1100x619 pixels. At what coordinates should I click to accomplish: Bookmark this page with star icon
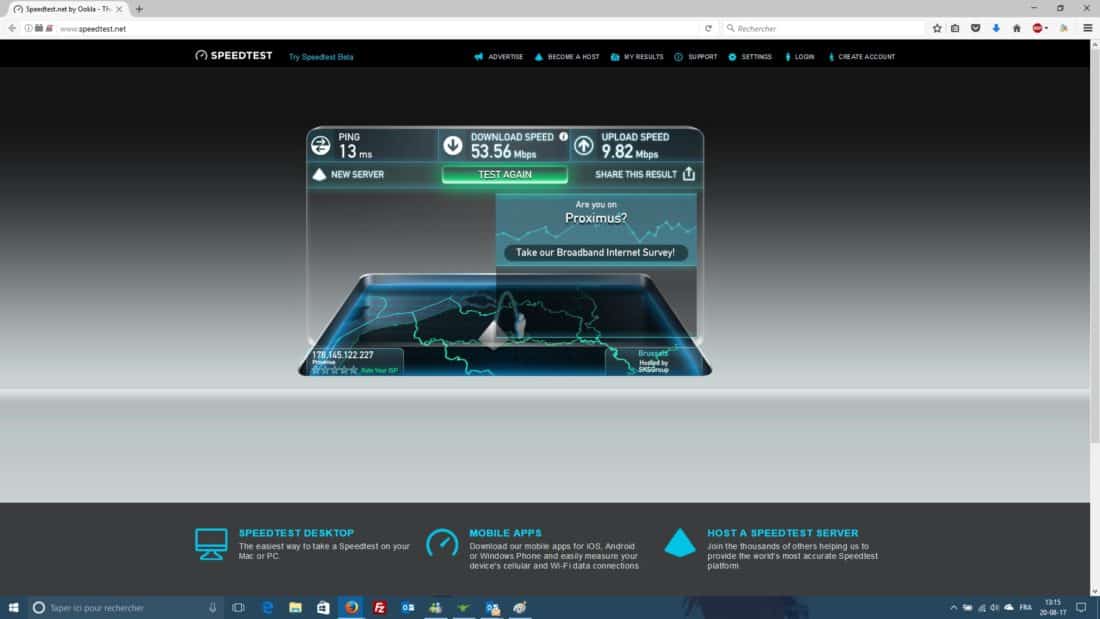(937, 29)
